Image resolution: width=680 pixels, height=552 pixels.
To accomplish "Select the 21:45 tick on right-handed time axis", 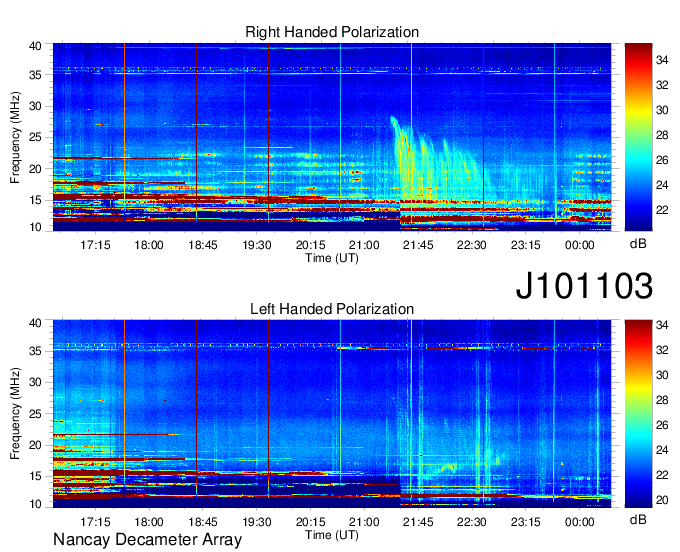I will point(418,245).
